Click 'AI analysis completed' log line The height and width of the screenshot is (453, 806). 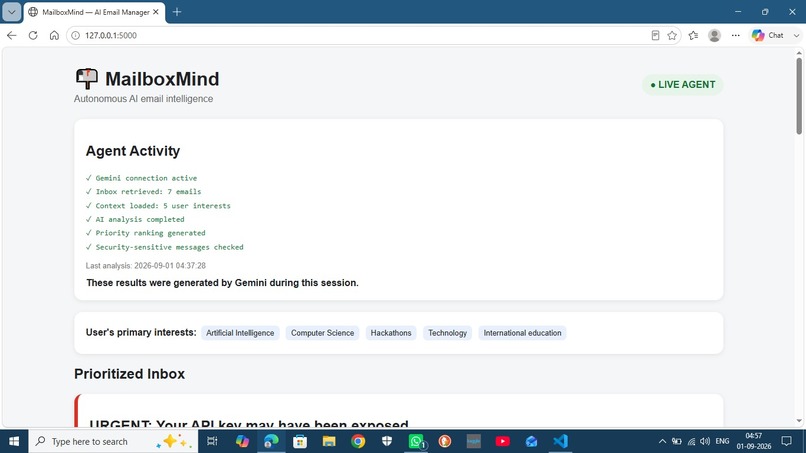[135, 219]
